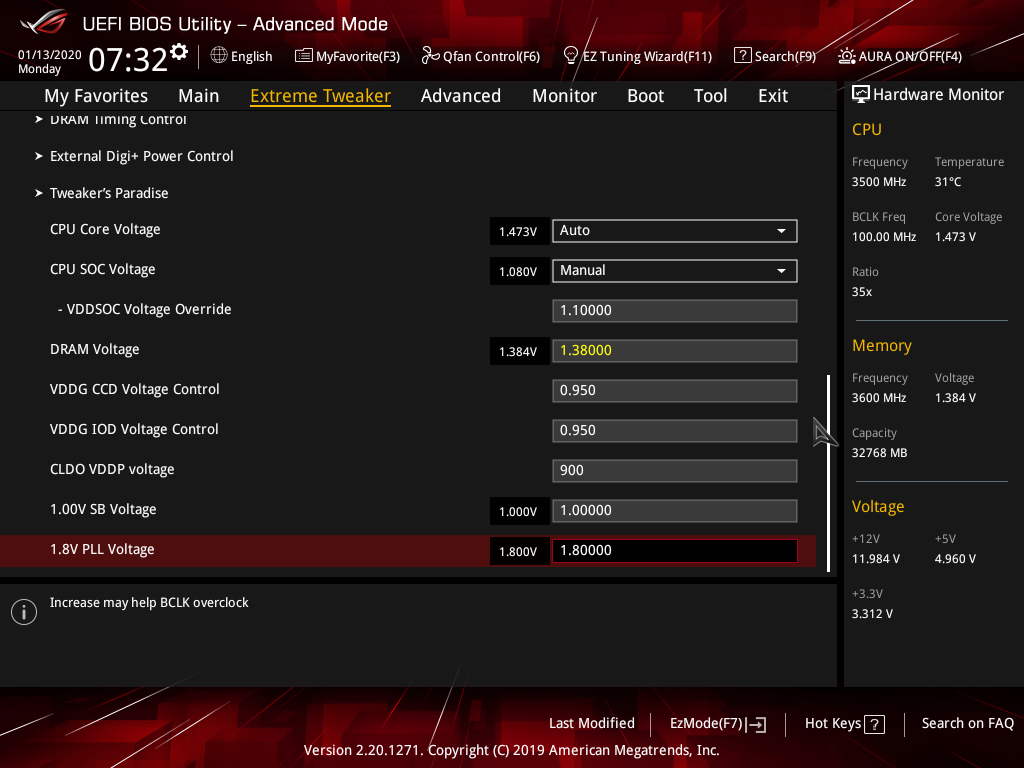The width and height of the screenshot is (1024, 768).
Task: Open Search on FAQ link
Action: [x=967, y=723]
